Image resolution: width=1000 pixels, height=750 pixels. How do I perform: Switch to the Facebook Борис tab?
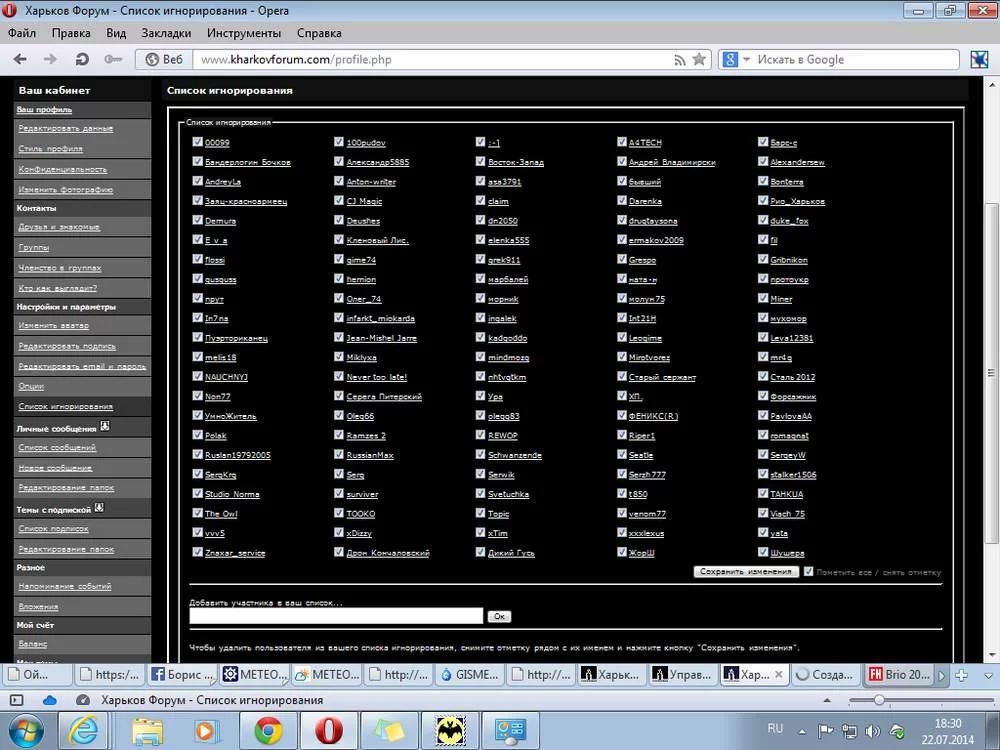[182, 675]
